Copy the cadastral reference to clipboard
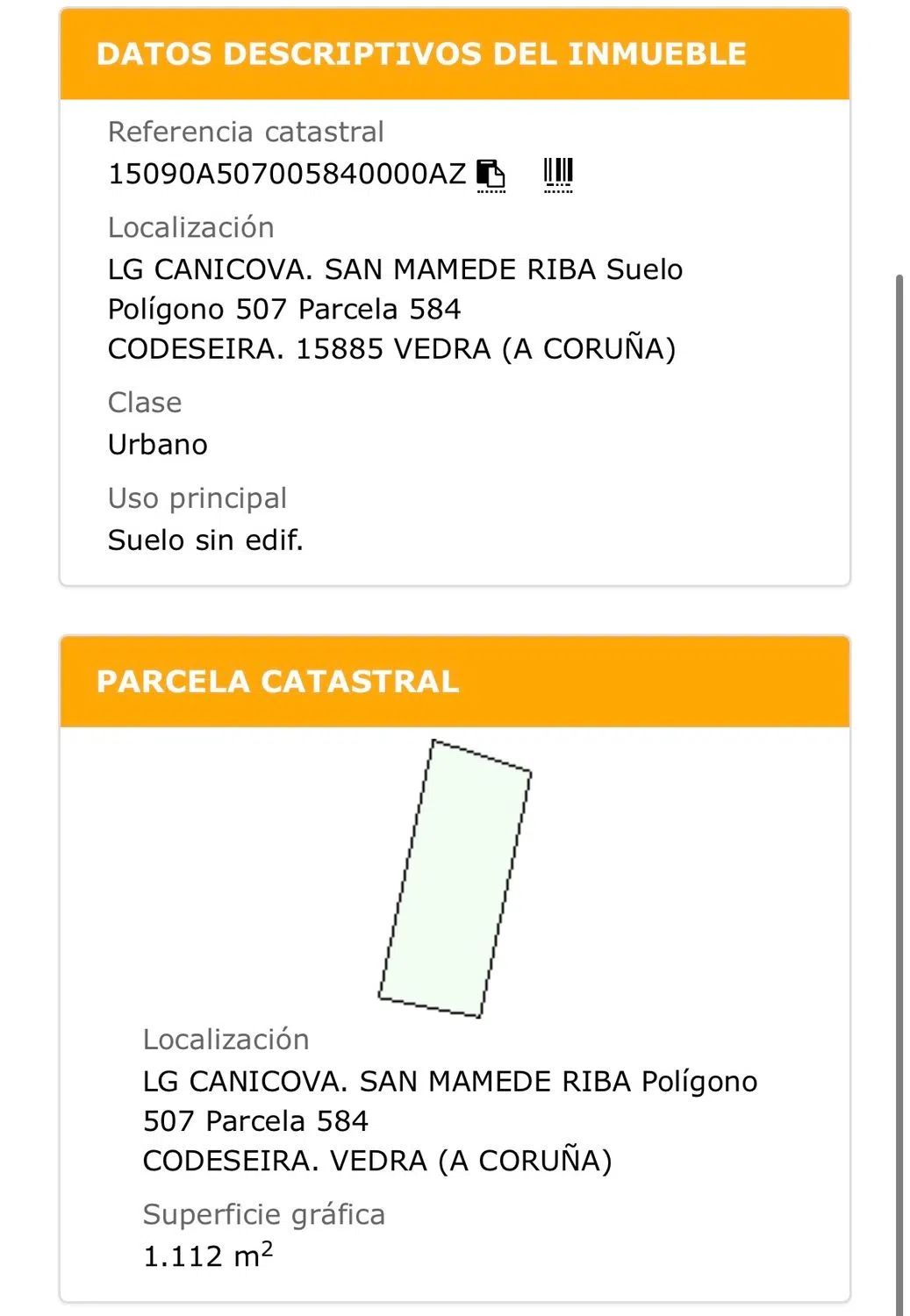Image resolution: width=910 pixels, height=1316 pixels. pyautogui.click(x=491, y=175)
